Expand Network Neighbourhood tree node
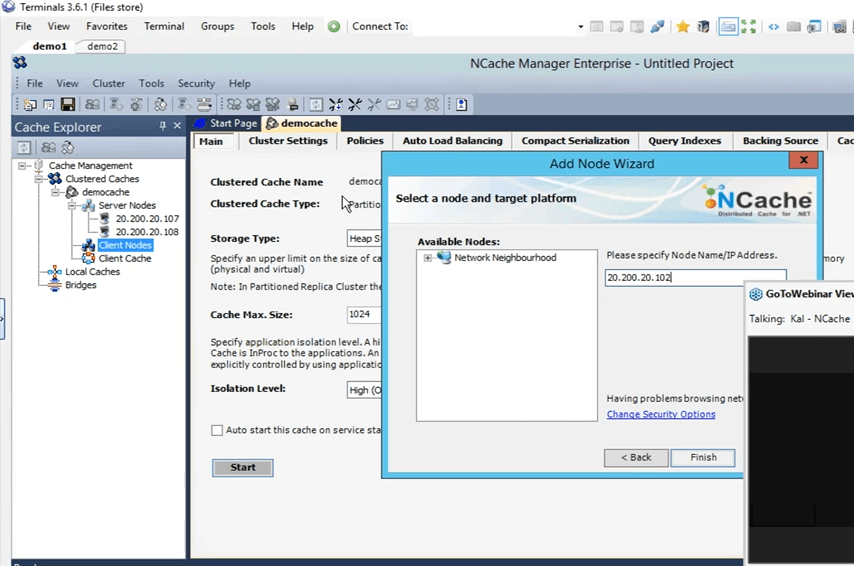 428,258
